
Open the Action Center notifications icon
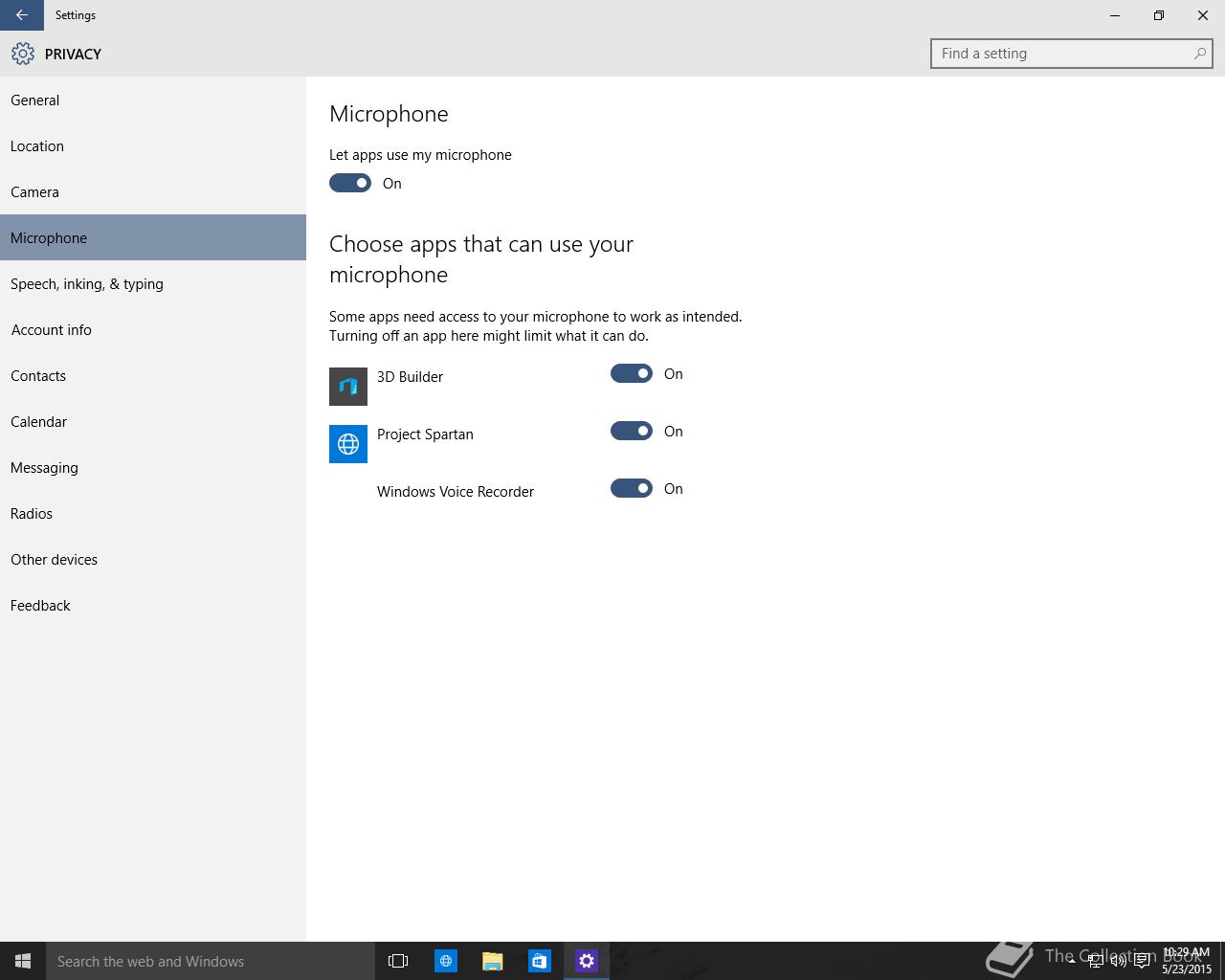1142,961
